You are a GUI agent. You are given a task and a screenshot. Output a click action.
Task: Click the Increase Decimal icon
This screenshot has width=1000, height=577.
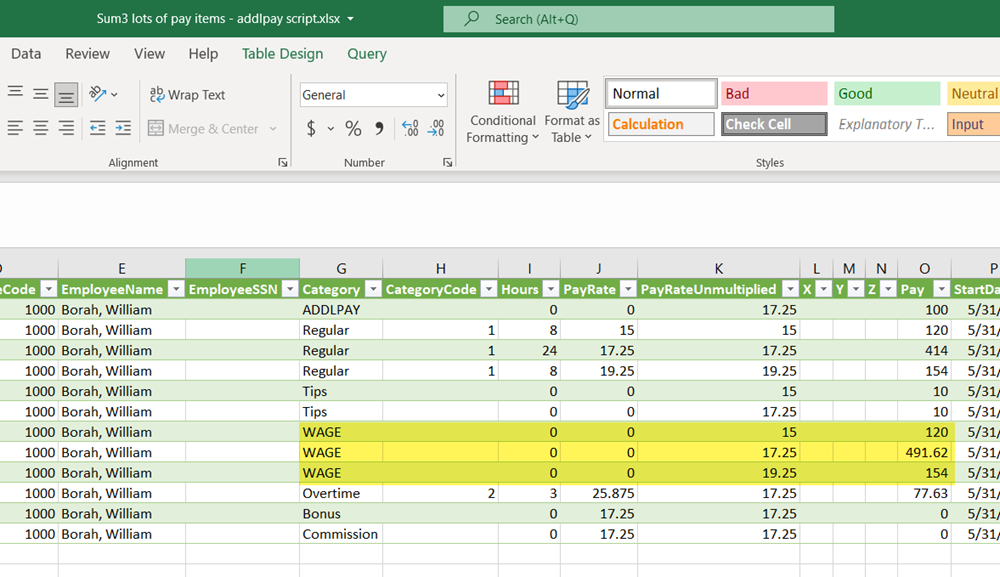coord(410,129)
